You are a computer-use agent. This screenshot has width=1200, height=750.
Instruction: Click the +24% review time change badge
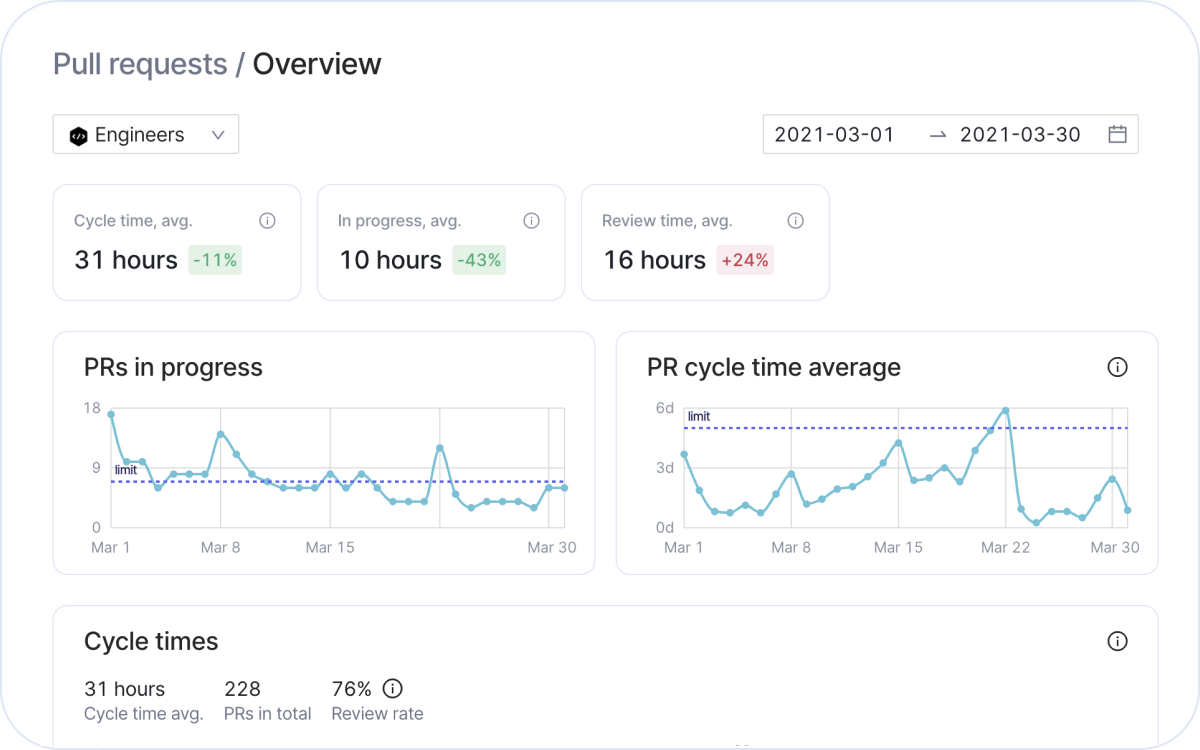coord(744,260)
